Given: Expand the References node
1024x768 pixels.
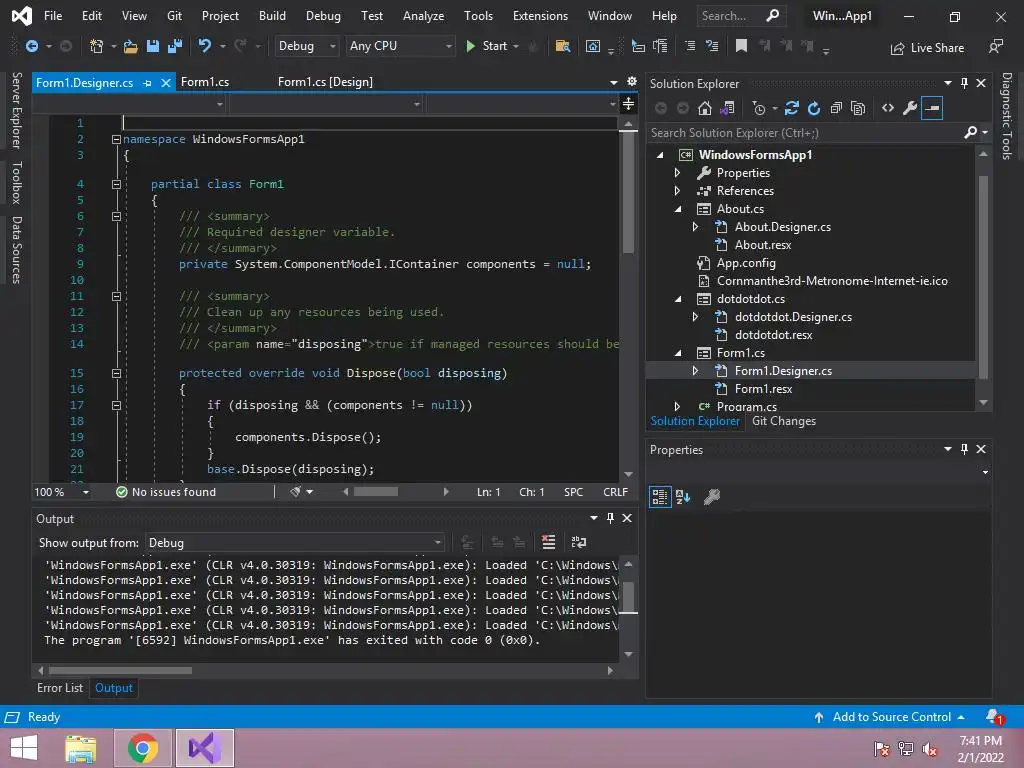Looking at the screenshot, I should (x=677, y=191).
